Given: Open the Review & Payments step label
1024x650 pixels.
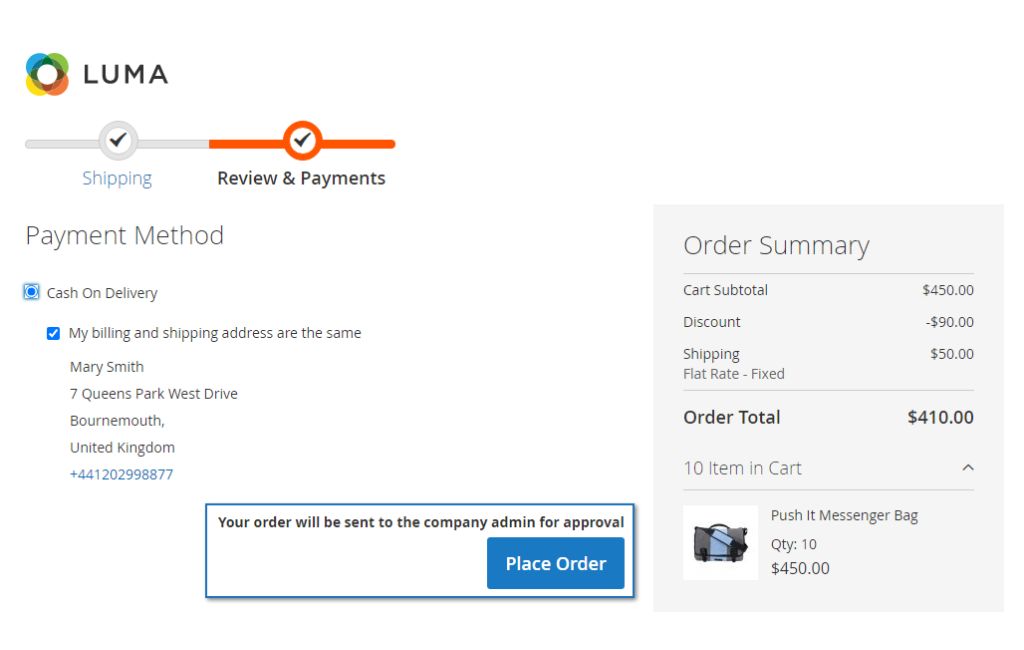Looking at the screenshot, I should pyautogui.click(x=301, y=178).
